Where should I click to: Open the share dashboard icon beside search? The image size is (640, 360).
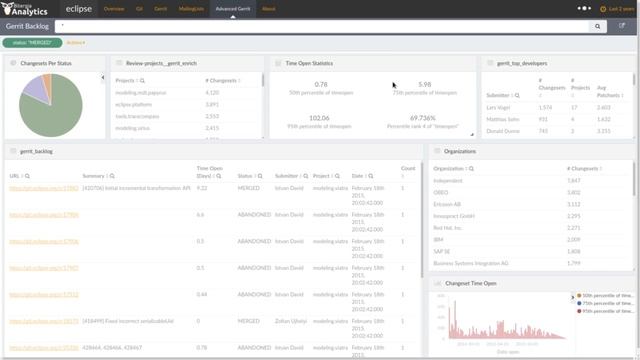coord(622,26)
